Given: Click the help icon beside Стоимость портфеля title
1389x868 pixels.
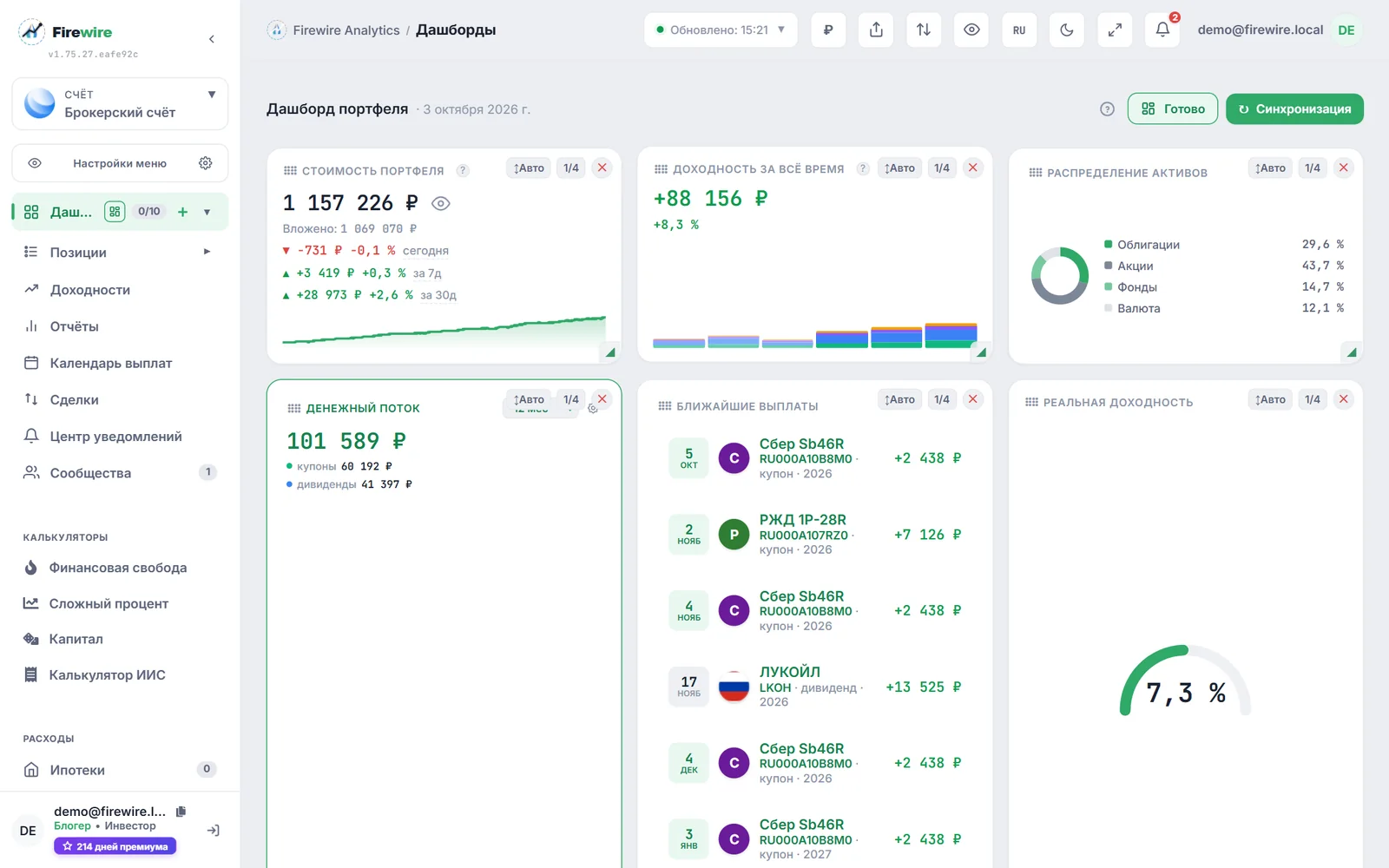Looking at the screenshot, I should (464, 171).
